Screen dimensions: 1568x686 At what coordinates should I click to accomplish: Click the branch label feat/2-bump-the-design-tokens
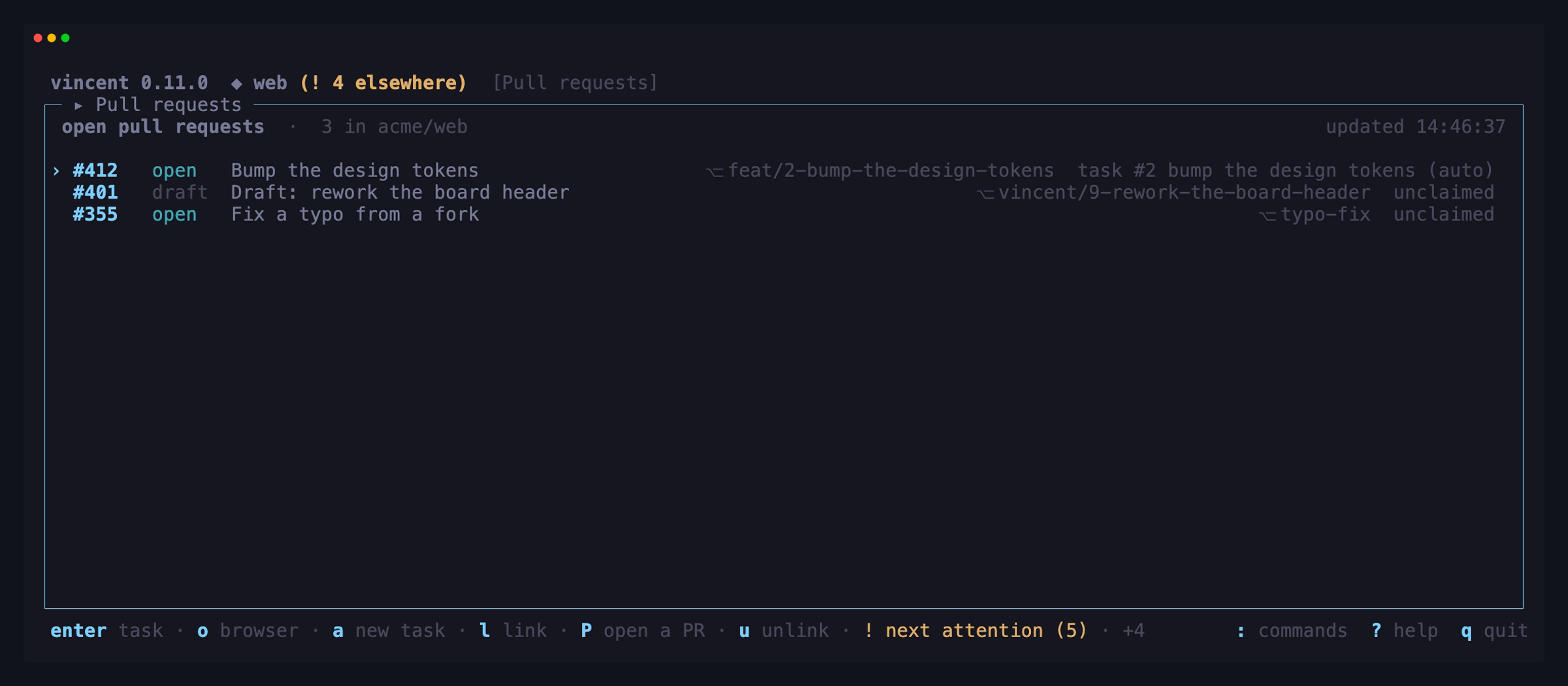(880, 171)
